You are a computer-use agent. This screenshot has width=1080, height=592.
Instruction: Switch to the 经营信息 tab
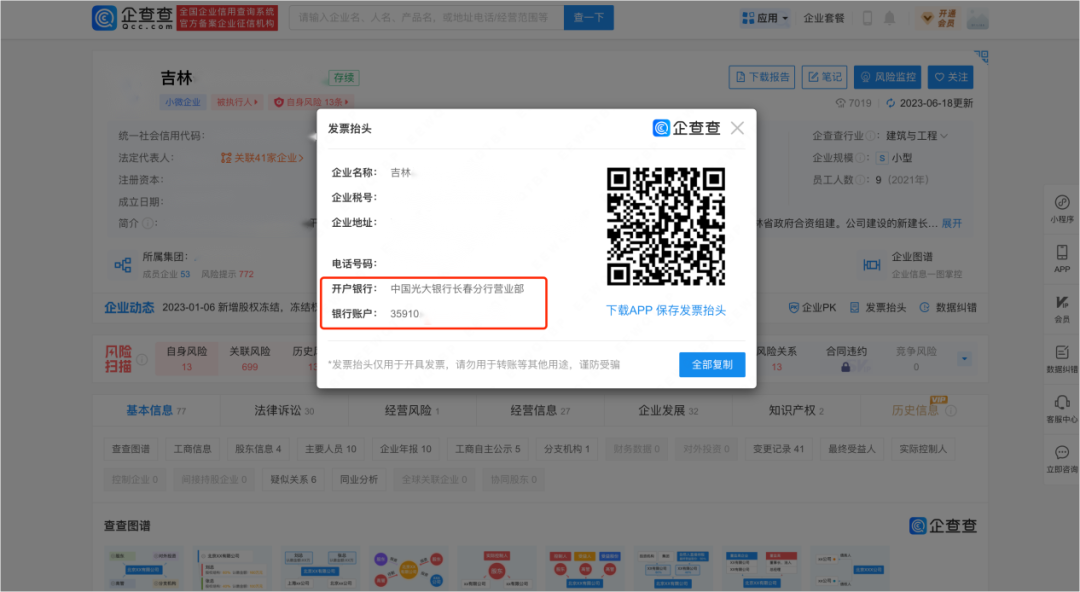[x=540, y=410]
